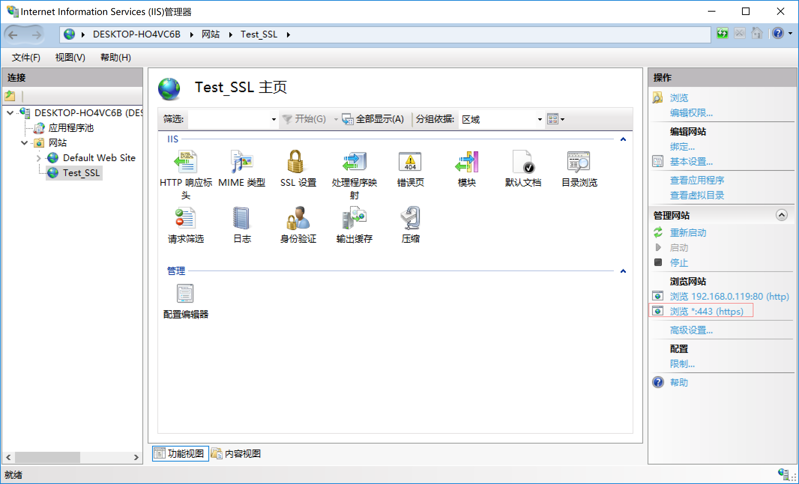The width and height of the screenshot is (799, 484).
Task: Click the address breadcrumb Test_SSL
Action: click(x=259, y=34)
